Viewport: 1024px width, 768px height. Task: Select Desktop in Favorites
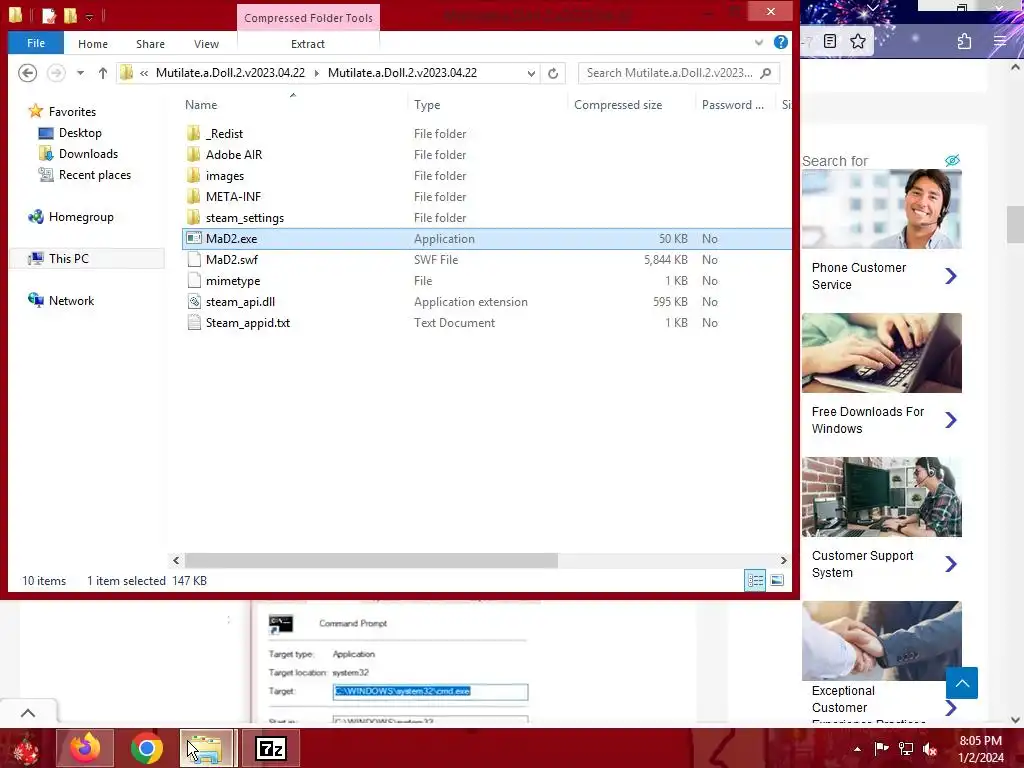(x=80, y=133)
